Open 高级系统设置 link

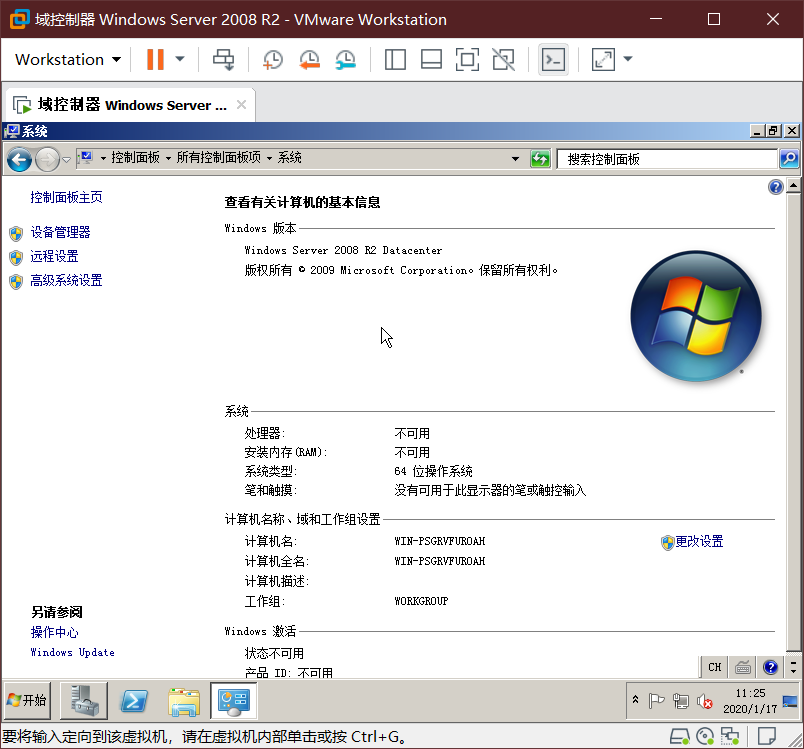pyautogui.click(x=66, y=280)
